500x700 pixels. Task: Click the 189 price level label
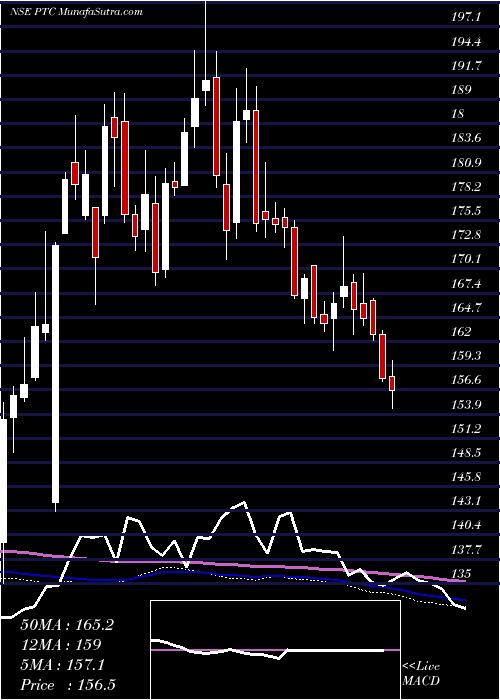click(x=461, y=90)
